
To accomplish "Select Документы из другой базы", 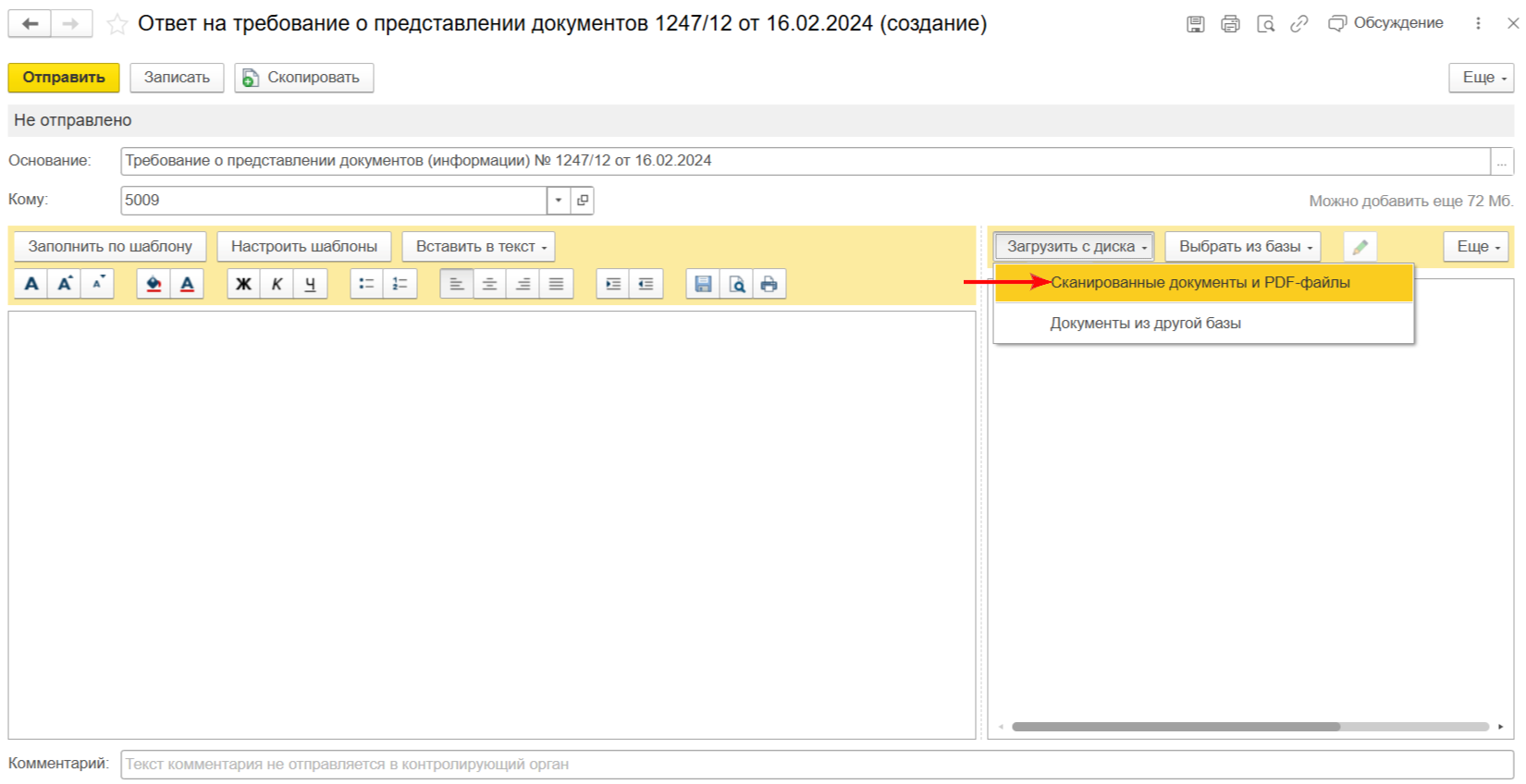I will tap(1204, 324).
